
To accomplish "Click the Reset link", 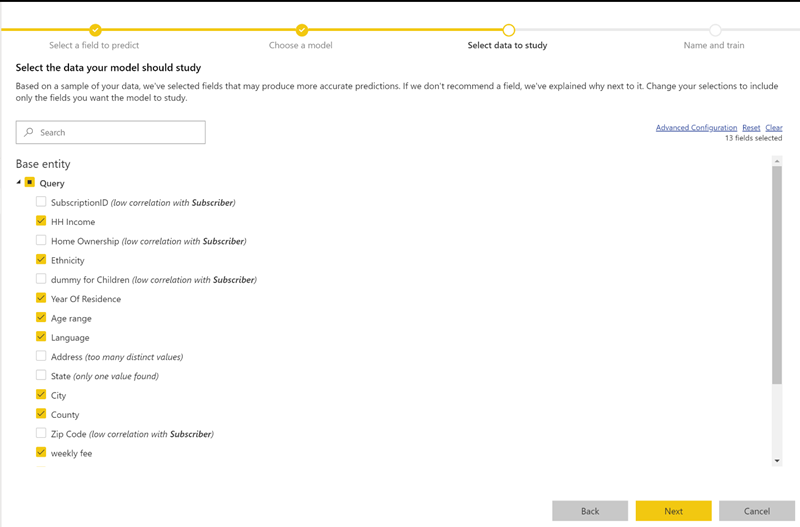I will pyautogui.click(x=751, y=128).
